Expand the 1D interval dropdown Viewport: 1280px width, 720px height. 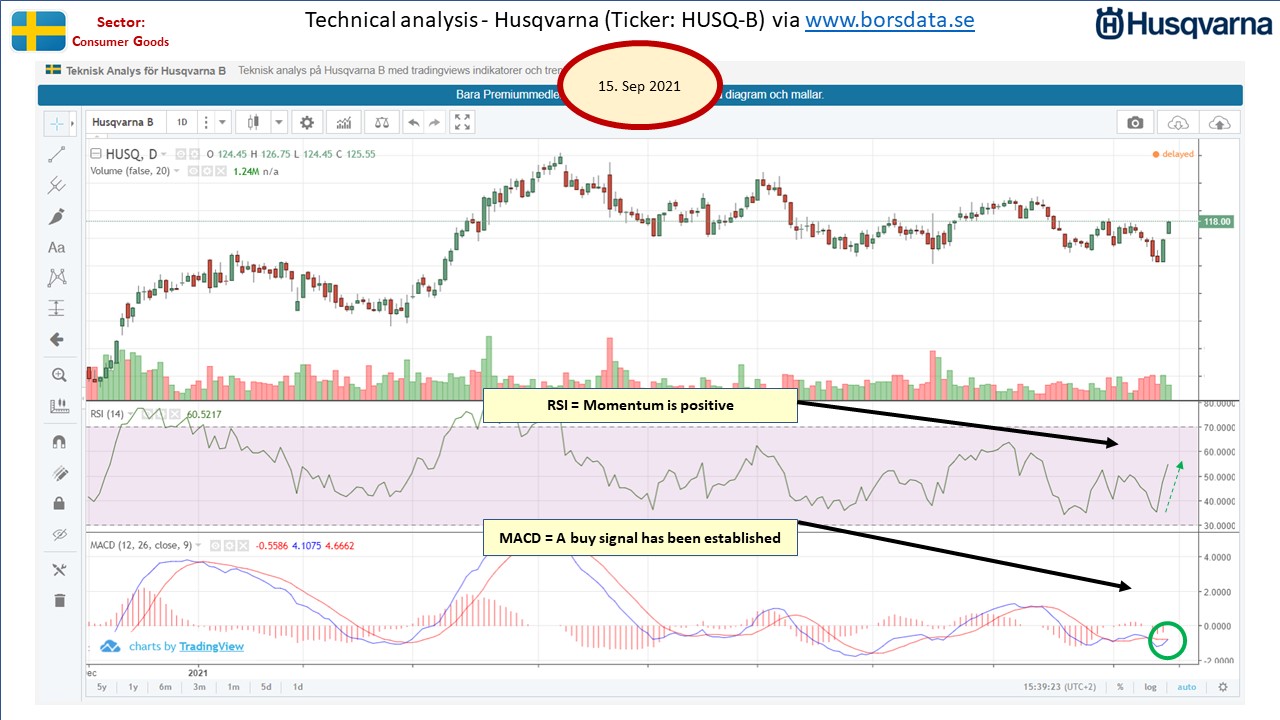(222, 122)
